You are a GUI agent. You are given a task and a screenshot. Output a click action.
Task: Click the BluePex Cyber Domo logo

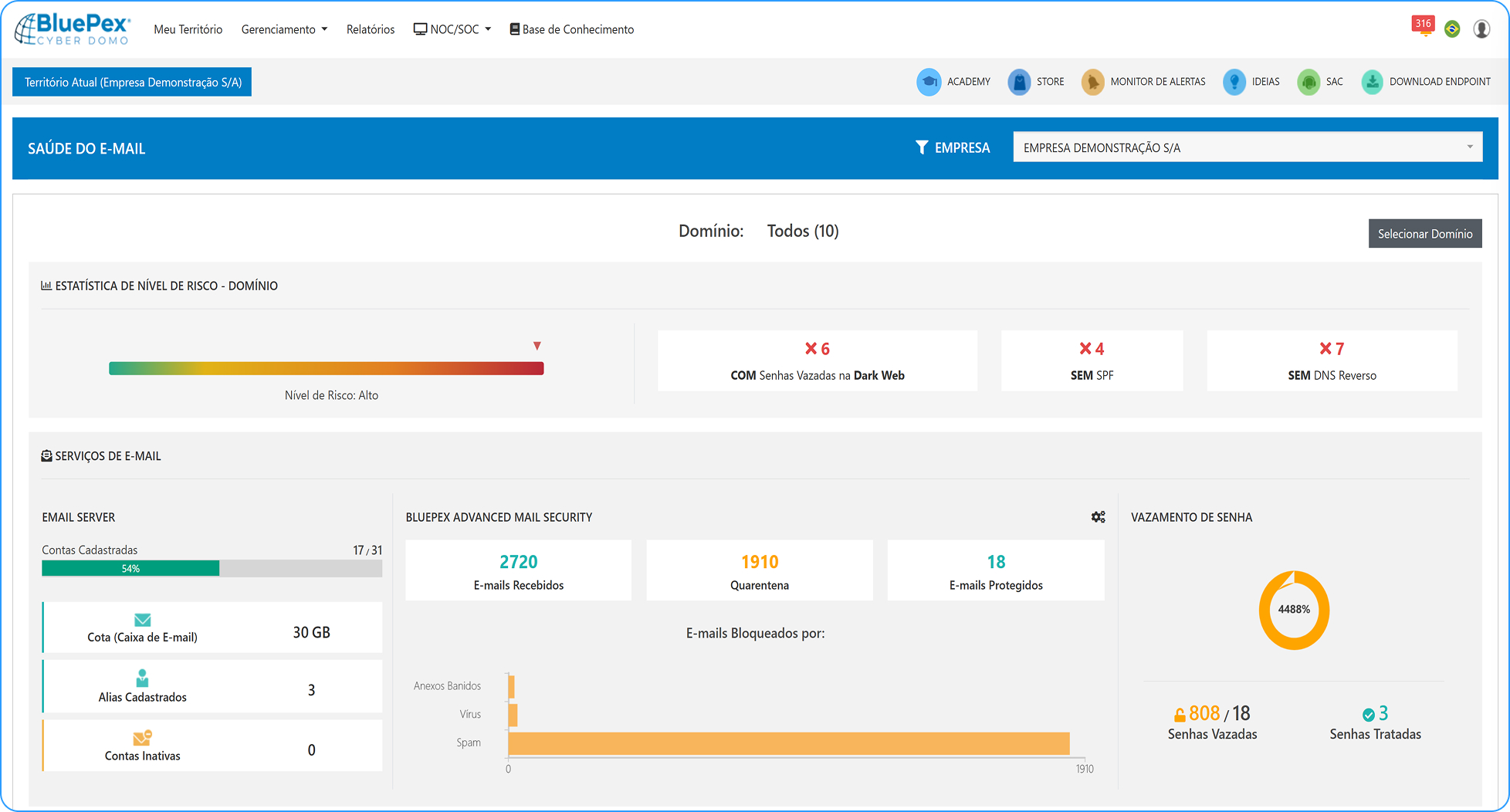pyautogui.click(x=73, y=29)
